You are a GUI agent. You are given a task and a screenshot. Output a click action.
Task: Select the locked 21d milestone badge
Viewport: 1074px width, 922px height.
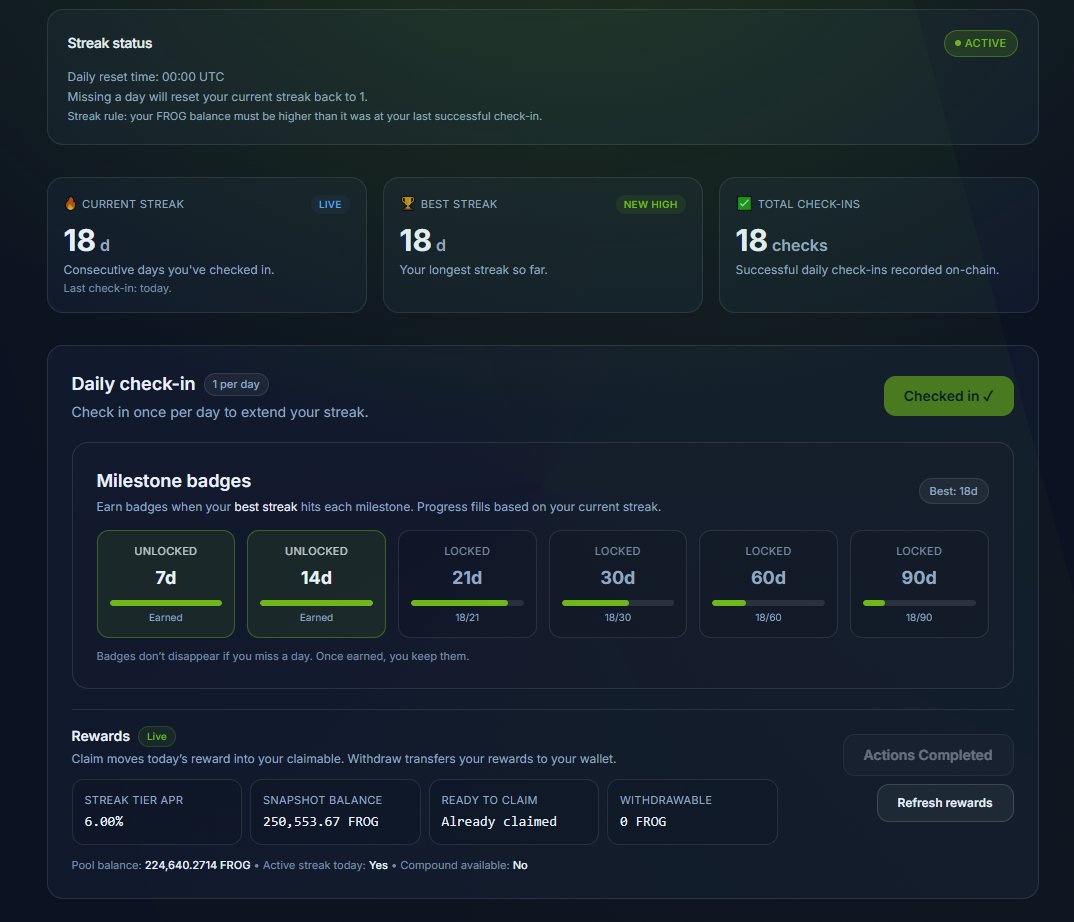467,584
